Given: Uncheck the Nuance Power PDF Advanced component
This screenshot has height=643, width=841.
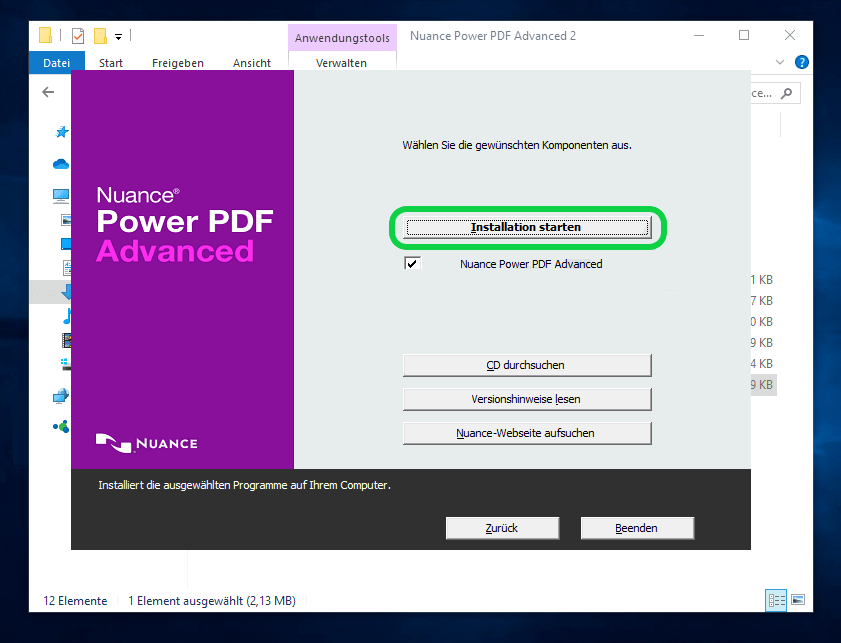Looking at the screenshot, I should point(412,263).
